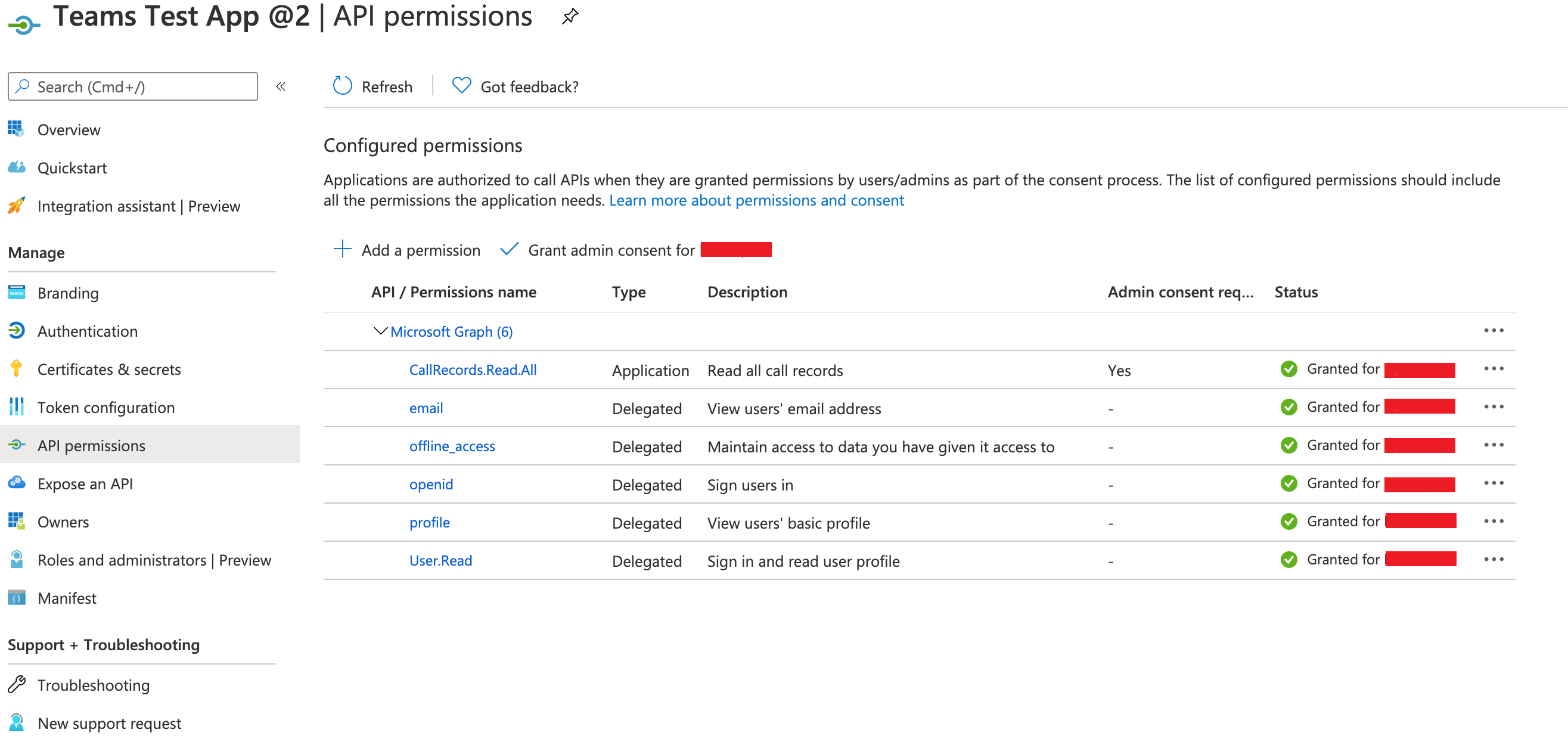Screen dimensions: 1568x742
Task: Go to Manifest in sidebar
Action: coord(66,598)
